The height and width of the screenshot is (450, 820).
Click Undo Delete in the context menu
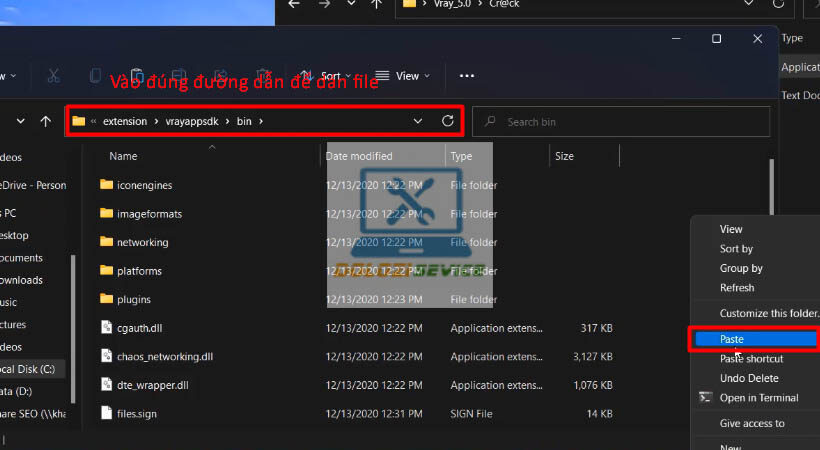pyautogui.click(x=749, y=378)
